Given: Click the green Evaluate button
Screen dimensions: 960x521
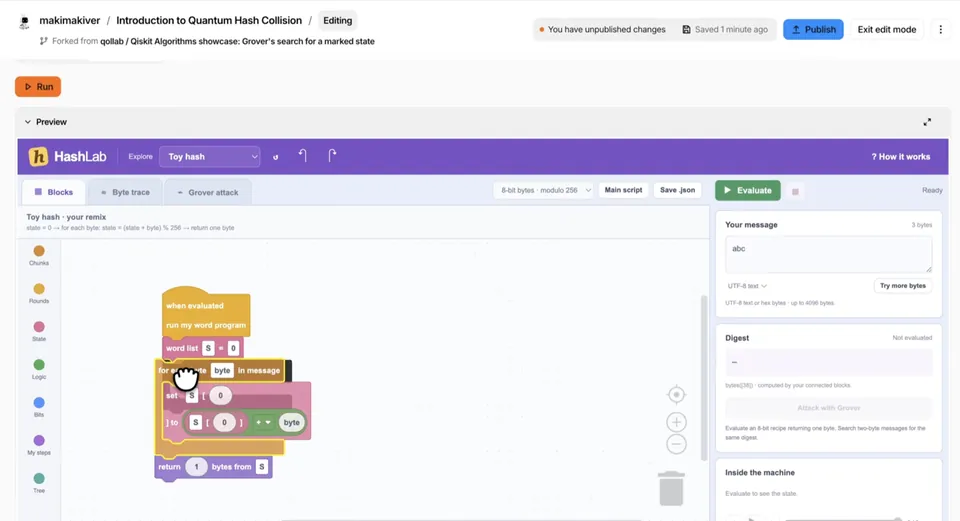Looking at the screenshot, I should click(x=748, y=190).
